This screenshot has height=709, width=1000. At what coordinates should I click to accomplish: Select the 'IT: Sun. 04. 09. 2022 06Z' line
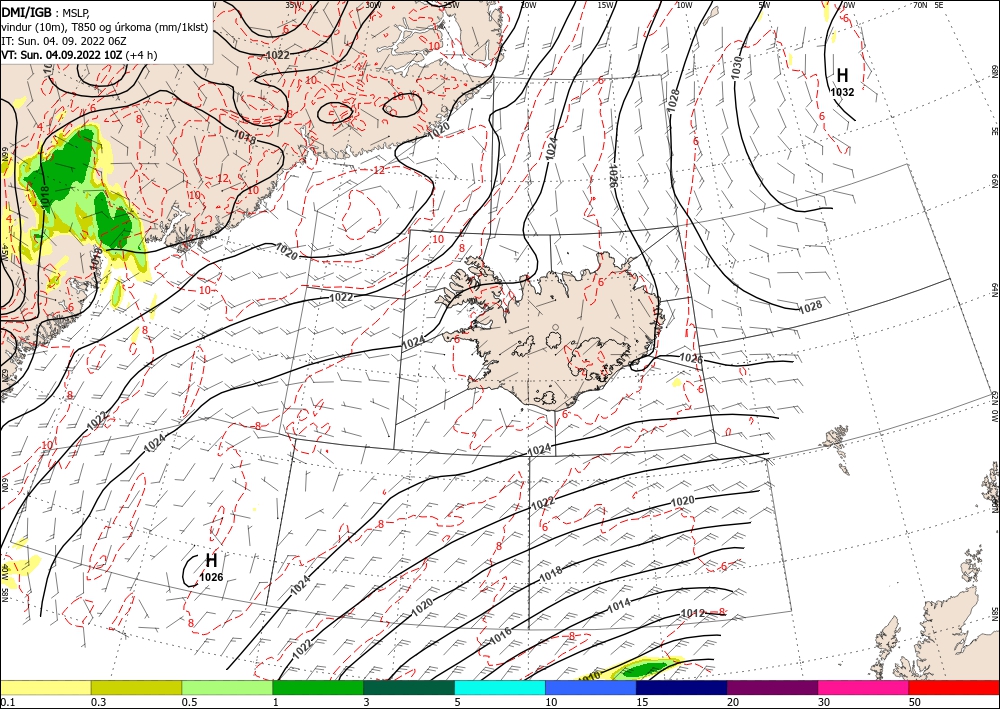tap(64, 41)
